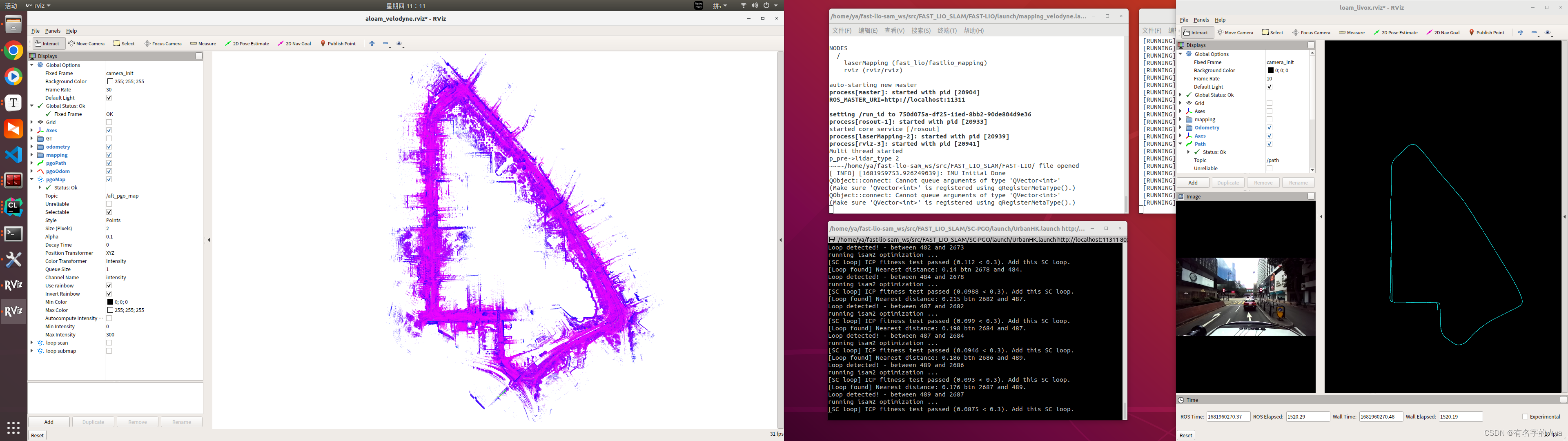Activate the 2D Pose Estimate tool in left RViz

point(247,44)
